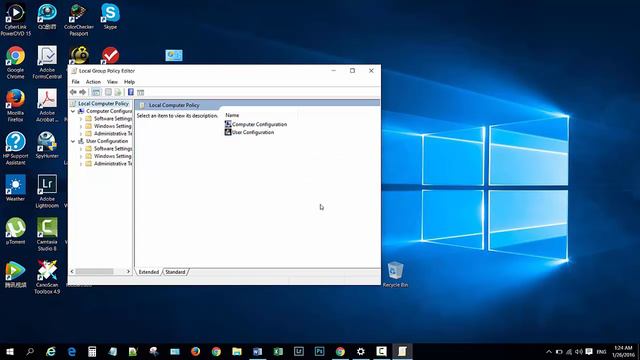Switch to the Extended tab
The height and width of the screenshot is (360, 640).
click(x=149, y=272)
